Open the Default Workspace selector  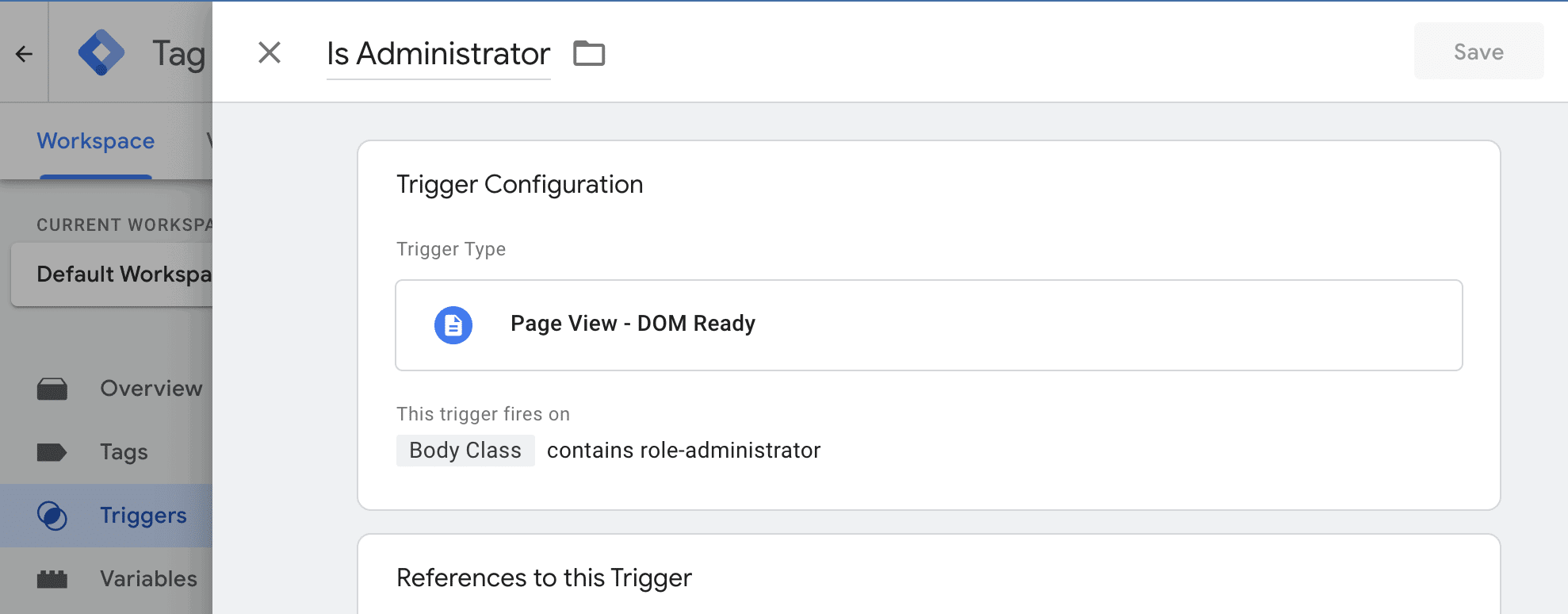[119, 274]
